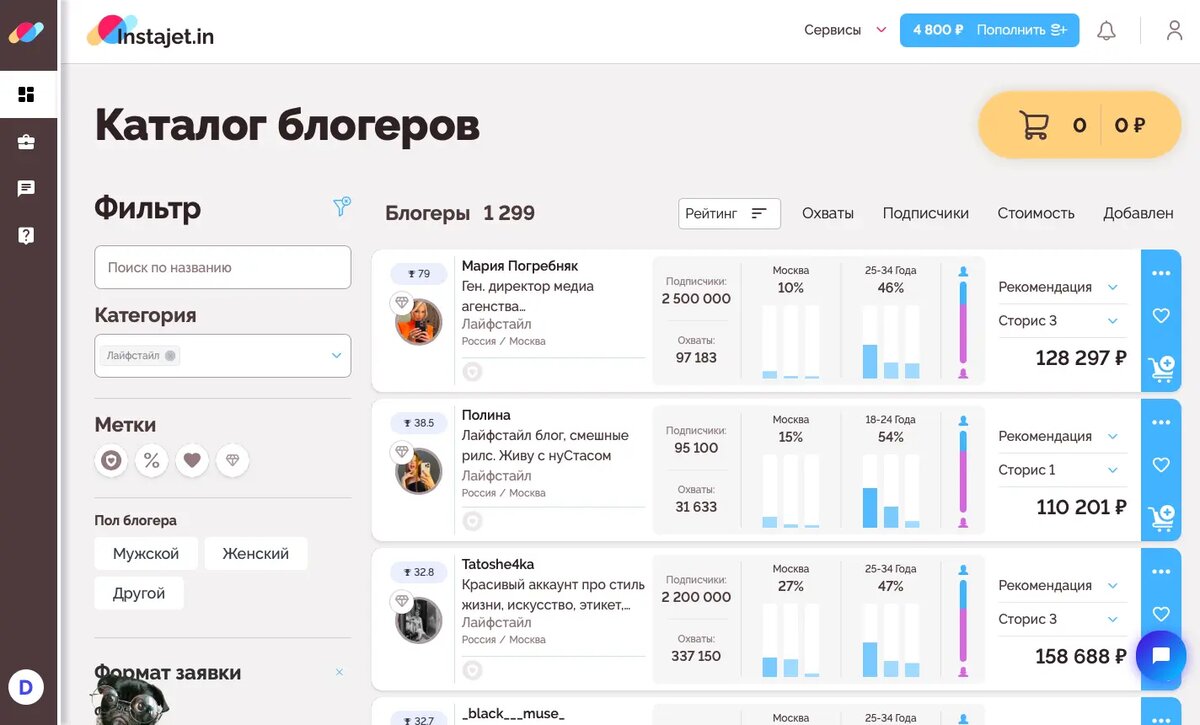Open the floating chat bubble button
1200x725 pixels.
1160,657
